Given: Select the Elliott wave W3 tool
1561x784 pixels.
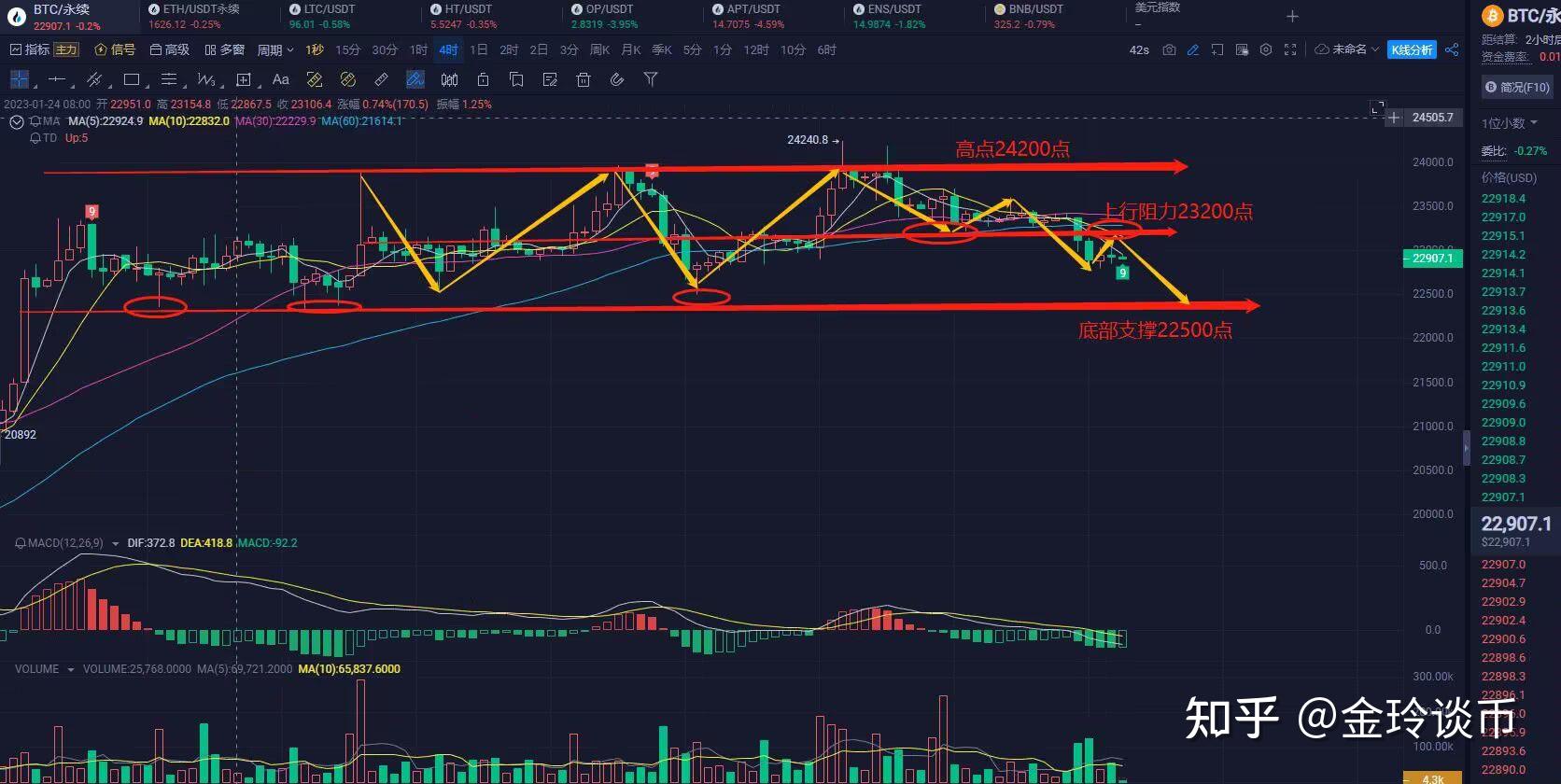Looking at the screenshot, I should tap(206, 79).
